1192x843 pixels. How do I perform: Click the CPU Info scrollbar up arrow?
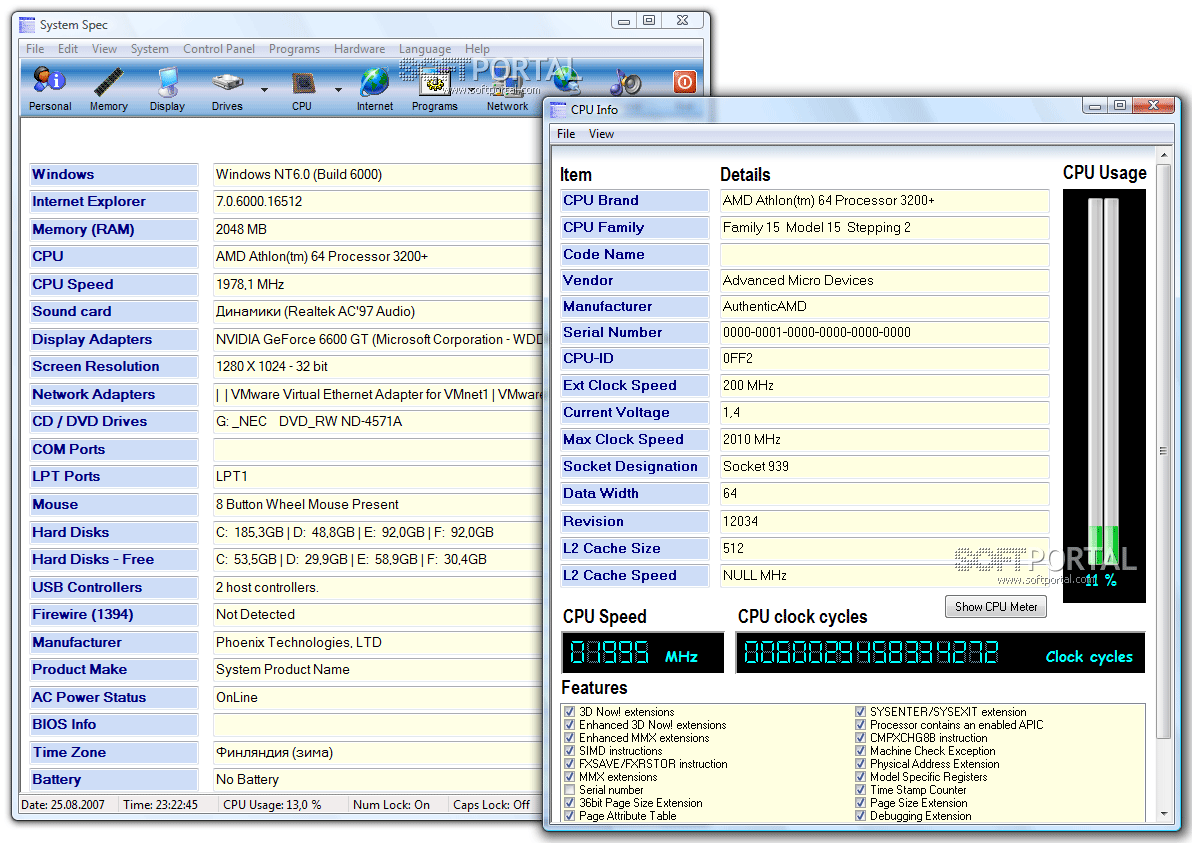click(1163, 155)
